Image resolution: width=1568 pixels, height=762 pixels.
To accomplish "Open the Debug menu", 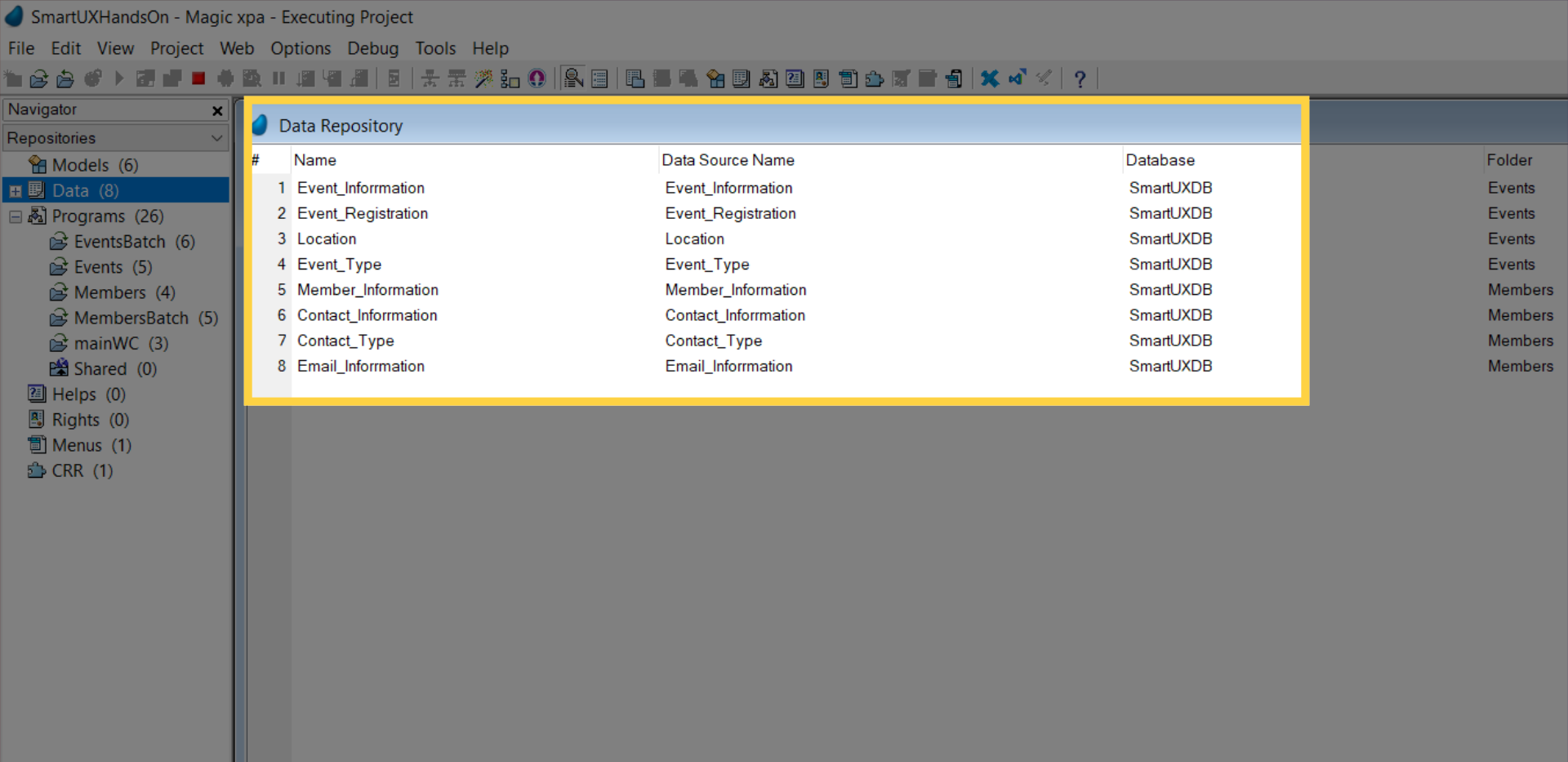I will click(x=372, y=48).
